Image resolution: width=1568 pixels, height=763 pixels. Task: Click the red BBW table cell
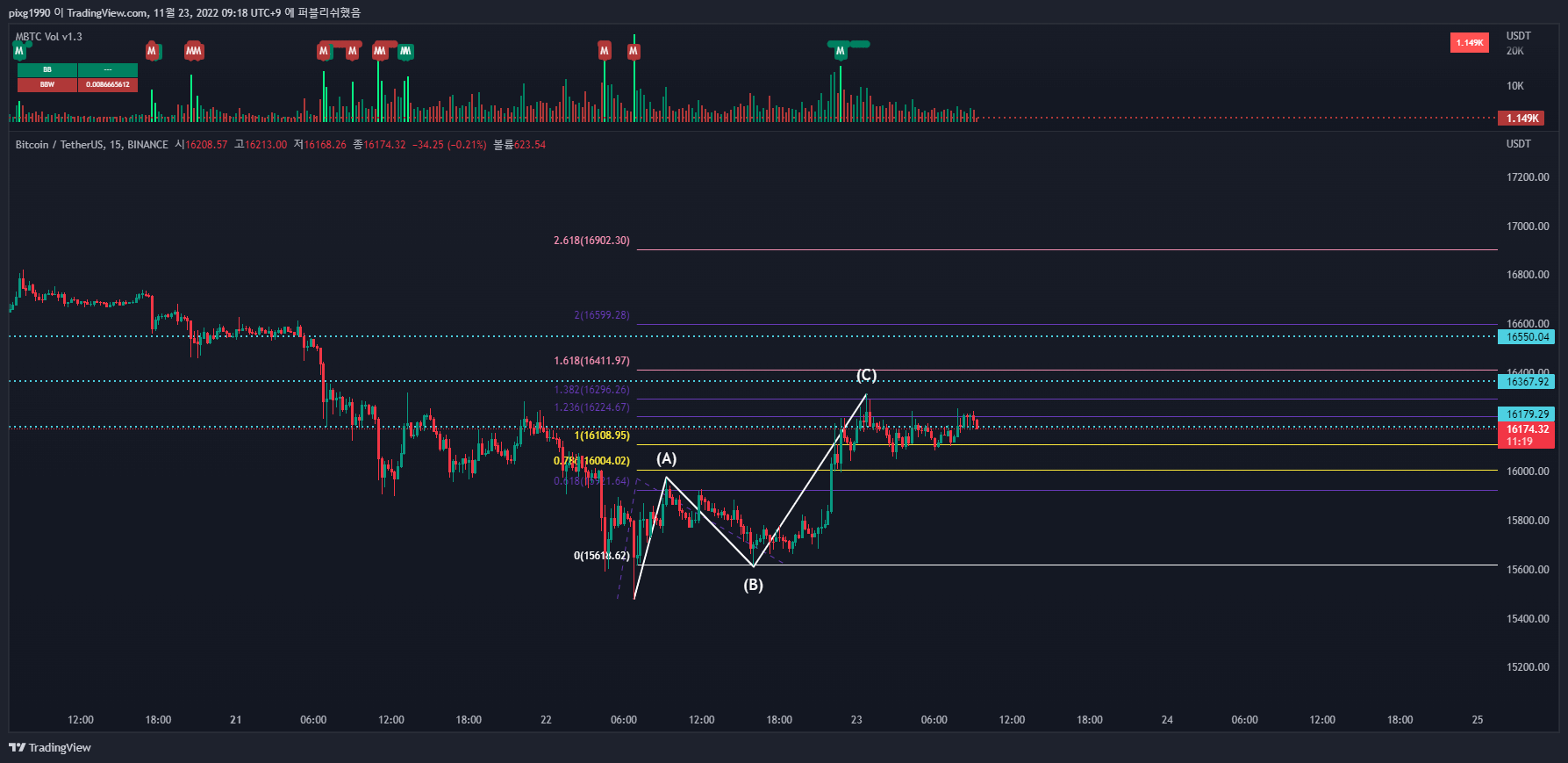[x=47, y=84]
